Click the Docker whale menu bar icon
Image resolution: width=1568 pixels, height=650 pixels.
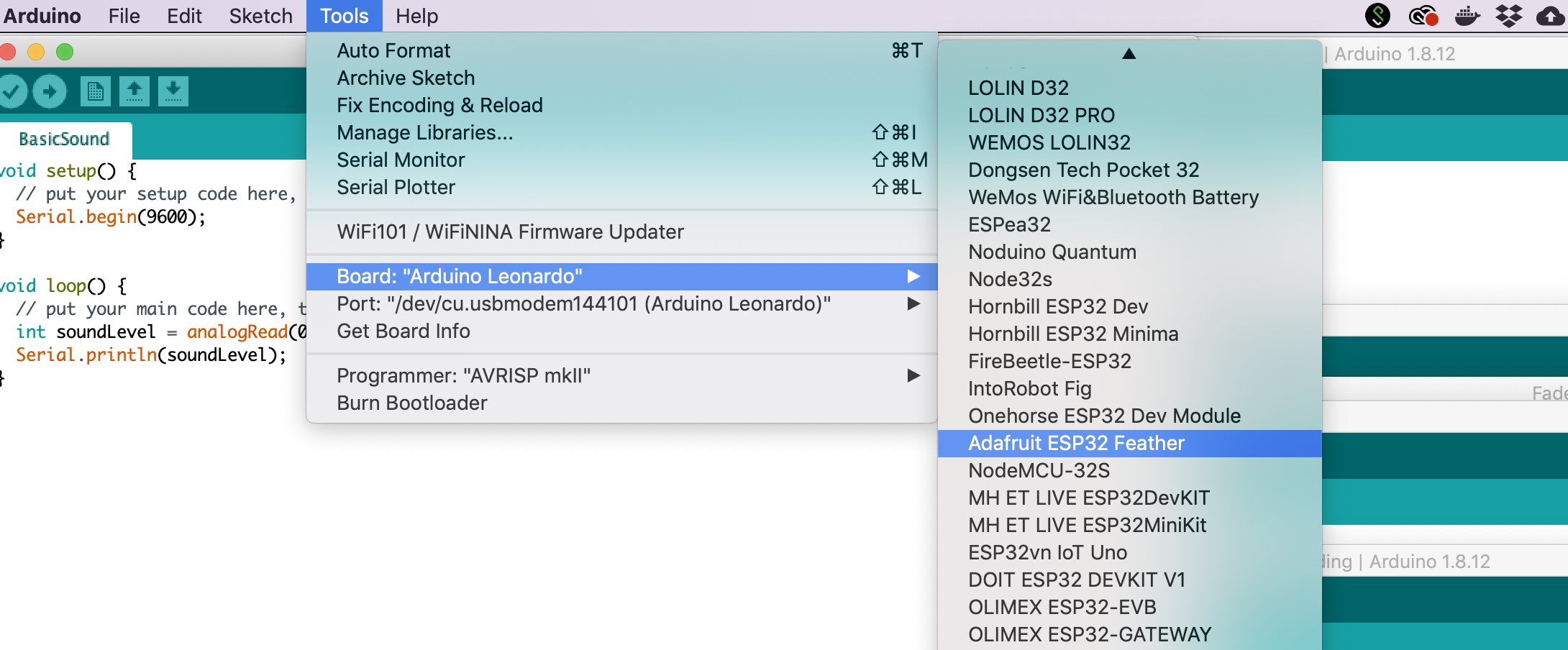click(x=1467, y=15)
